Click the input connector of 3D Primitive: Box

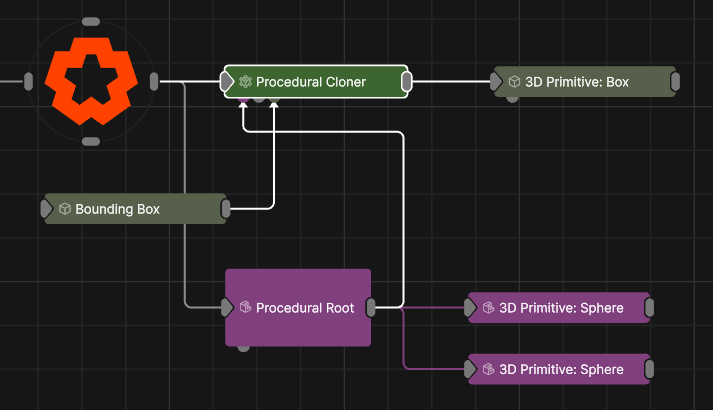click(496, 82)
